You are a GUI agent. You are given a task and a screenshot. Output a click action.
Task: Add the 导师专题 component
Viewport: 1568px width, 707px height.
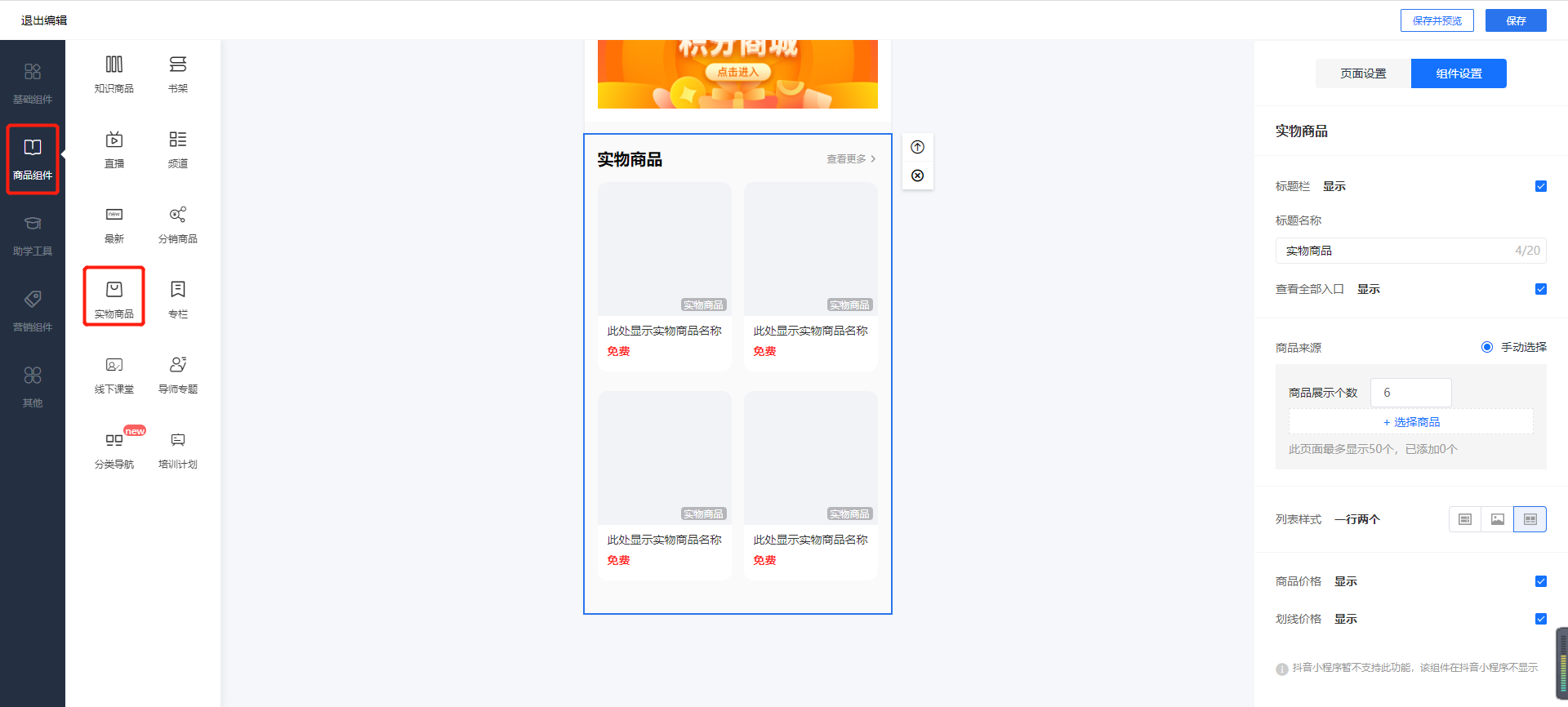click(x=178, y=374)
